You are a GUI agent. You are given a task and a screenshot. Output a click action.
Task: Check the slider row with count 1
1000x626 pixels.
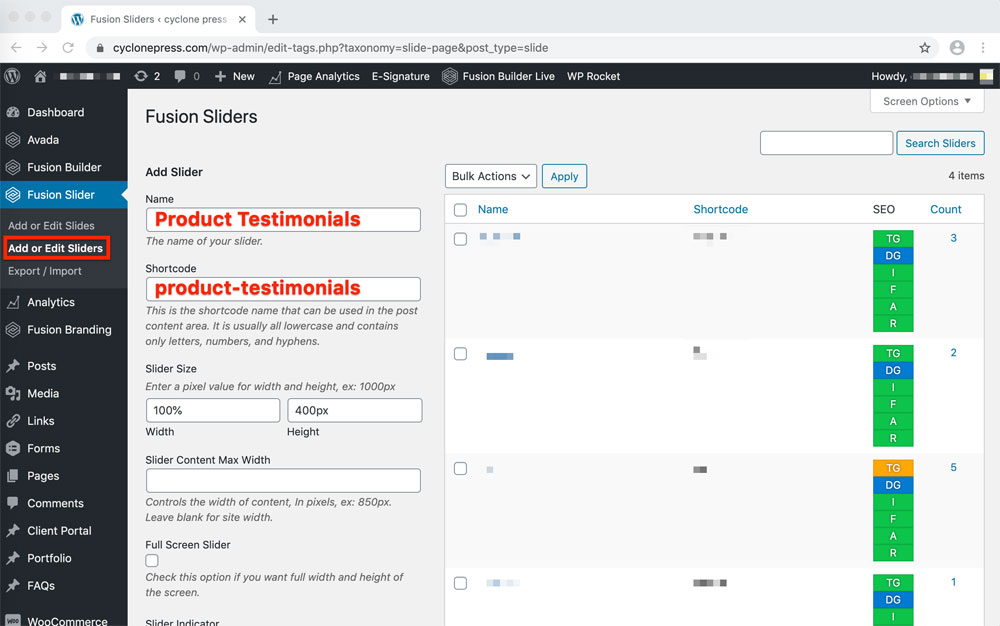[x=460, y=583]
